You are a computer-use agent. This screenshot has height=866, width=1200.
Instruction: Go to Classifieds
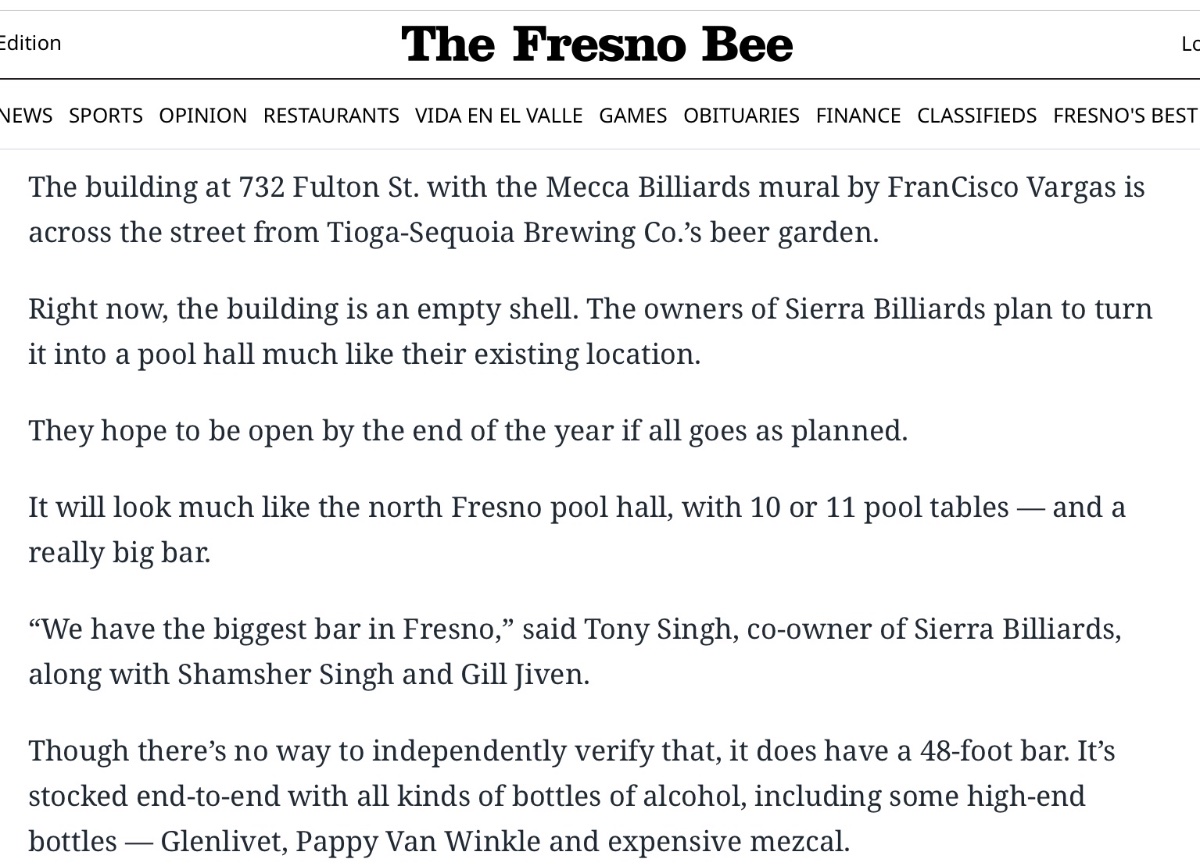[977, 116]
